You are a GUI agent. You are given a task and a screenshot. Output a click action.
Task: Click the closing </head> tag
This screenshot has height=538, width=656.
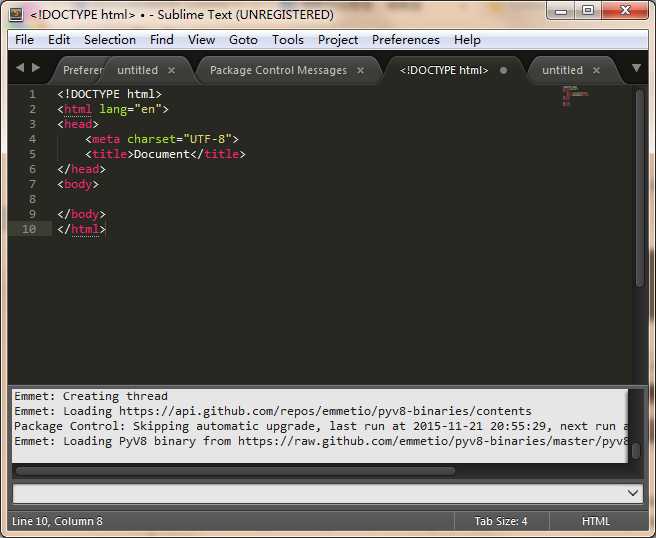(82, 169)
